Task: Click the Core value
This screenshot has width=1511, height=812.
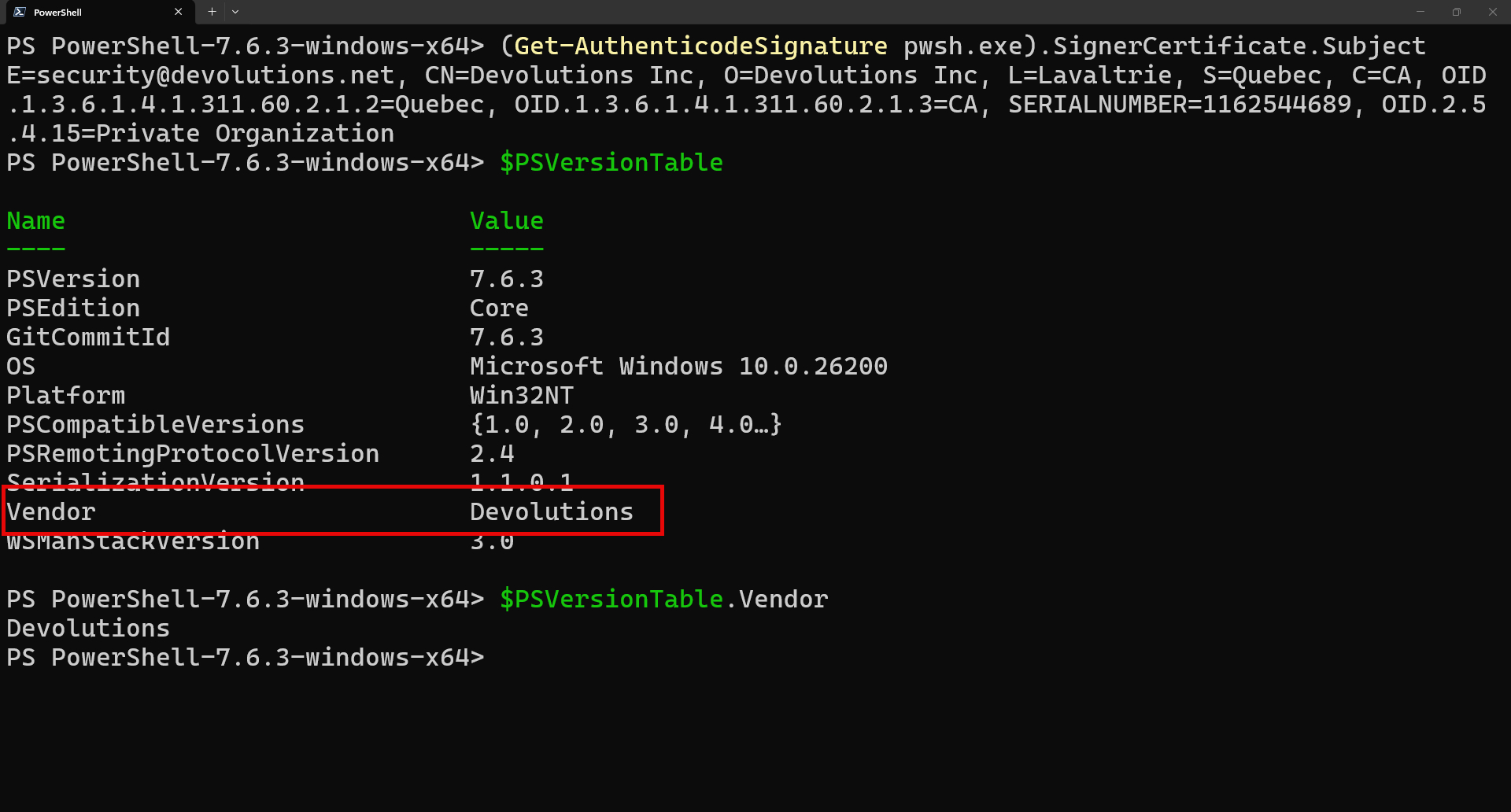Action: tap(499, 308)
